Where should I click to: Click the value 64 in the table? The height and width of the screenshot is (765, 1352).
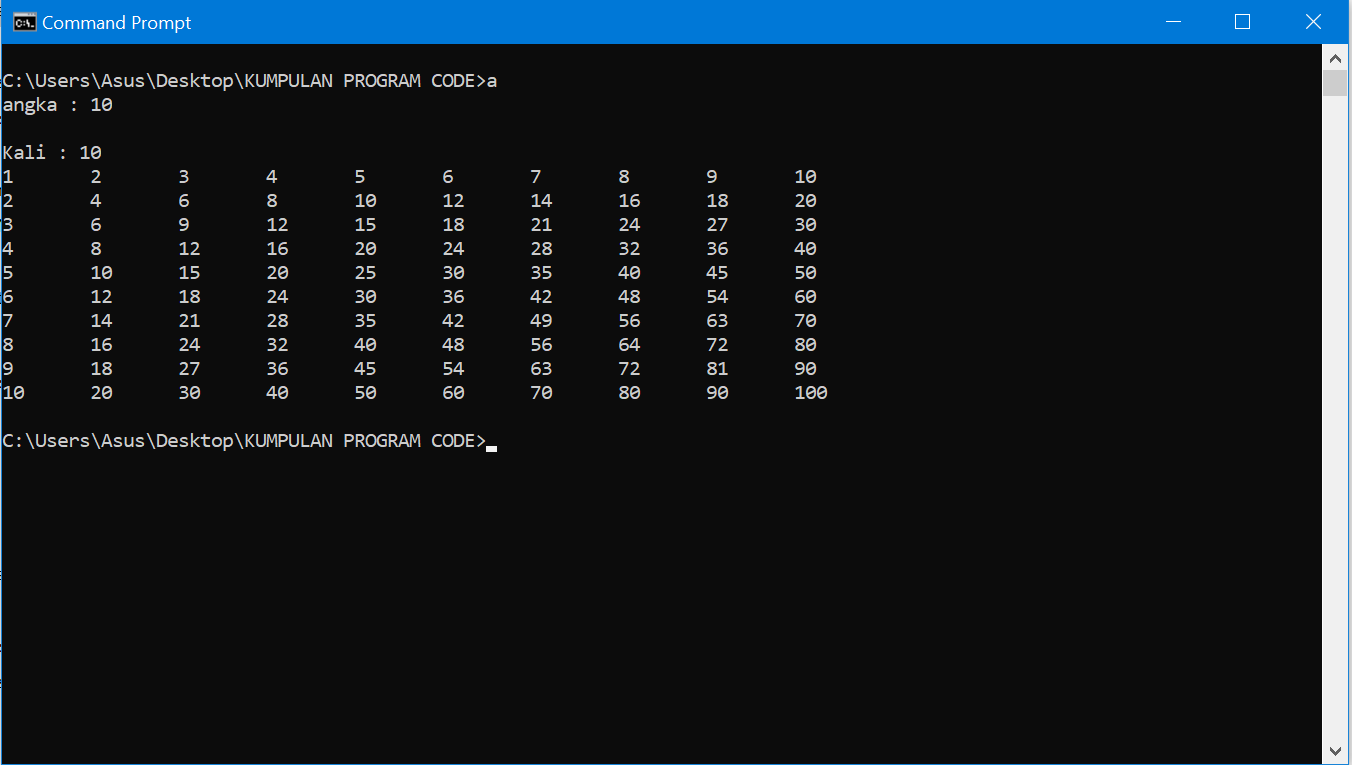[629, 345]
